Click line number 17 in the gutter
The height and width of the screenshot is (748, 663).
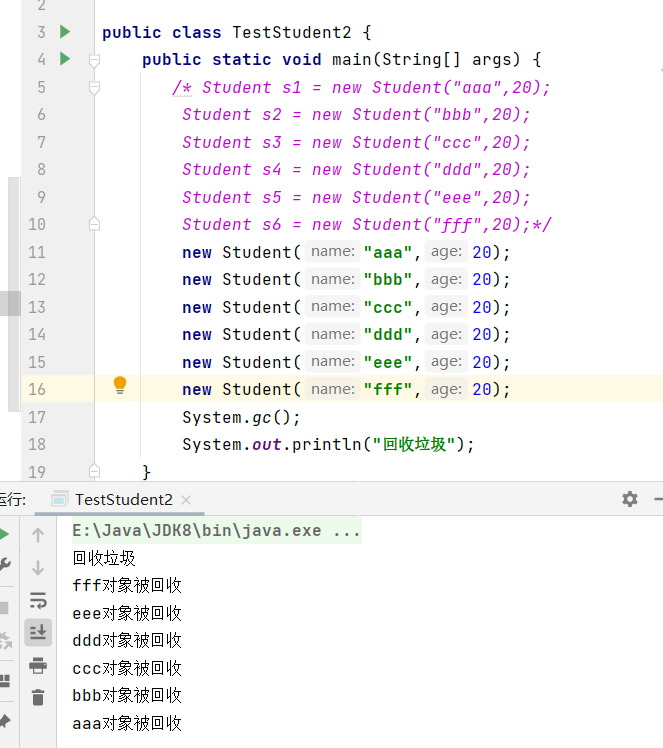point(37,417)
